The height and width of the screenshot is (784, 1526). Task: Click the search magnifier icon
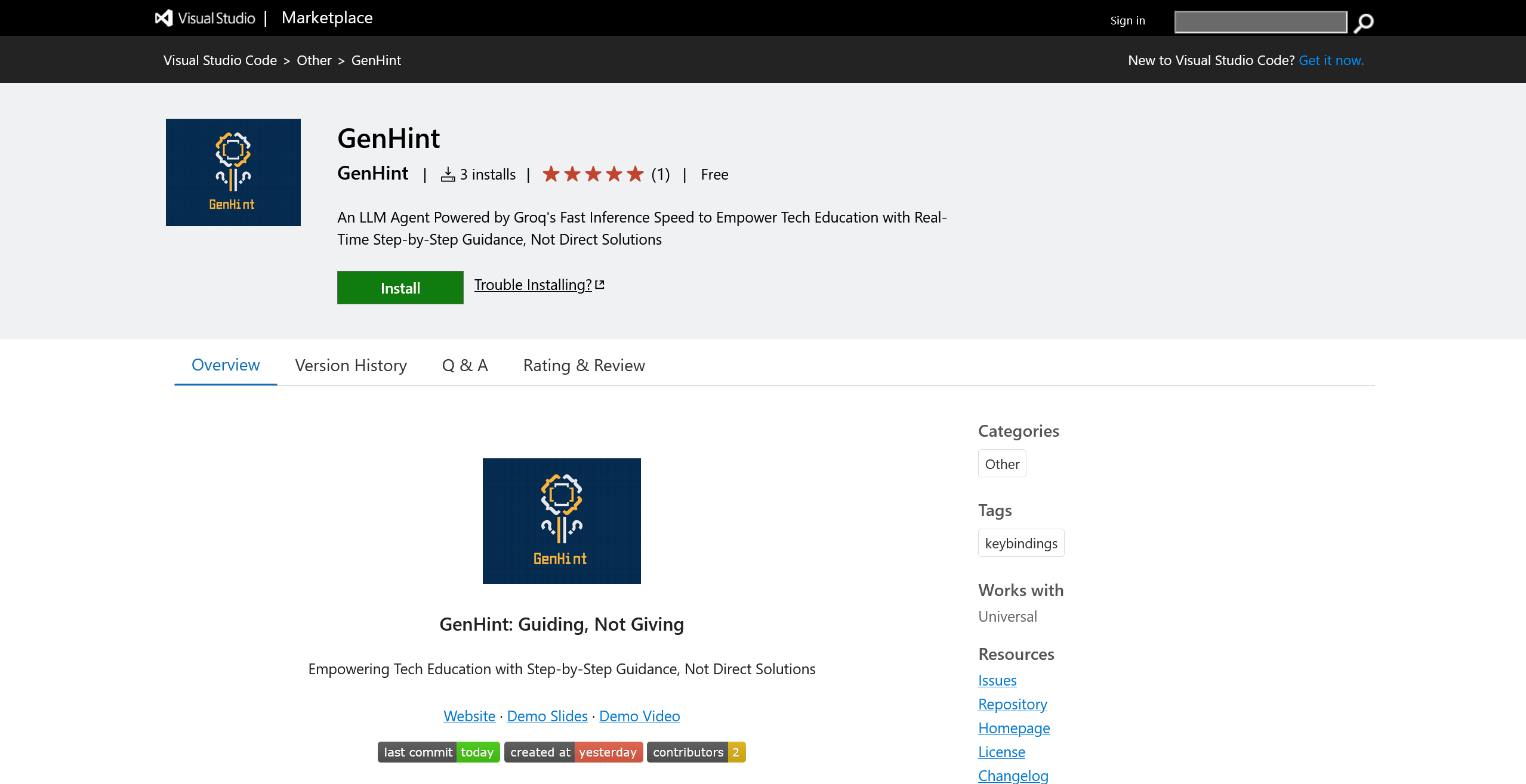click(x=1363, y=23)
